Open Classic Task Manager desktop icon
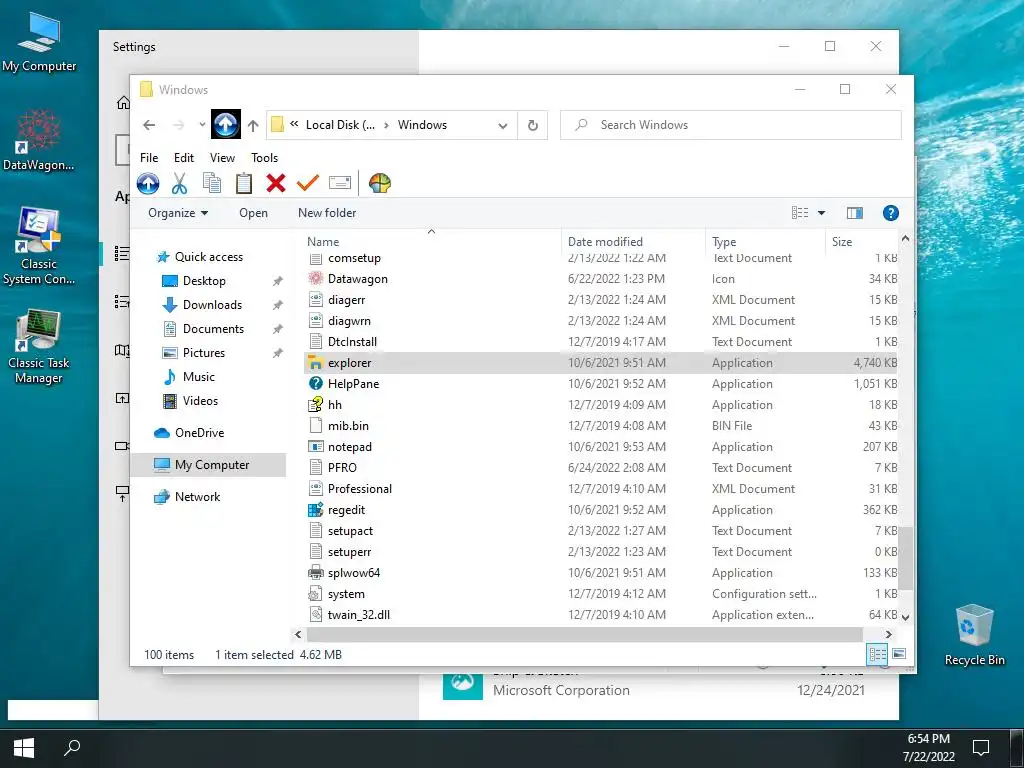Image resolution: width=1024 pixels, height=768 pixels. (x=39, y=347)
